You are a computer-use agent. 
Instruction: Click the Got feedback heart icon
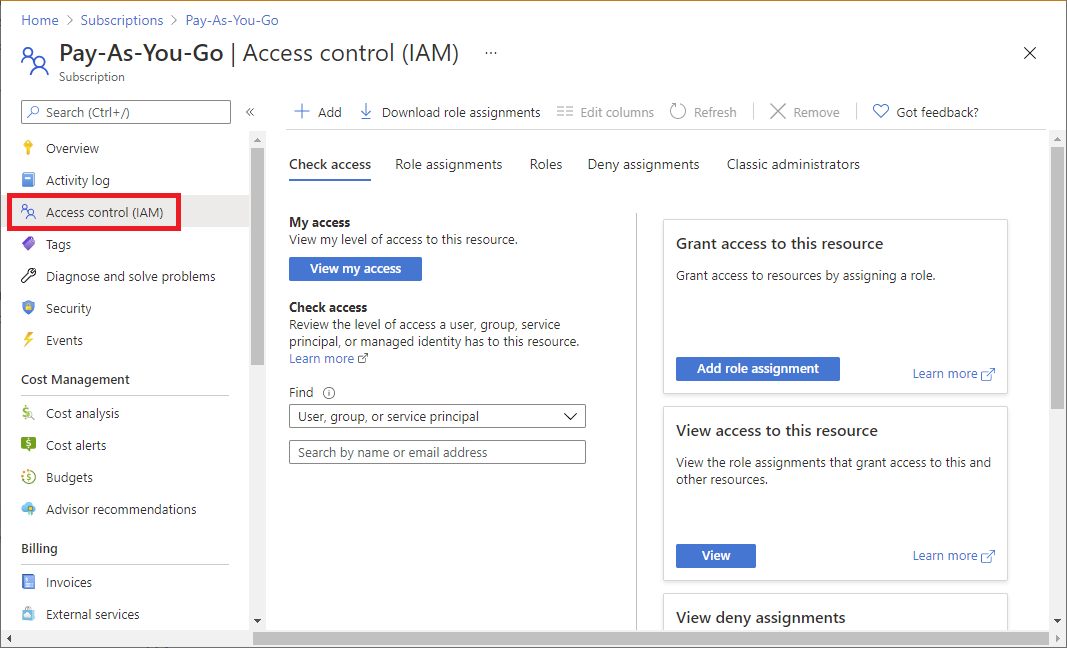(x=881, y=111)
